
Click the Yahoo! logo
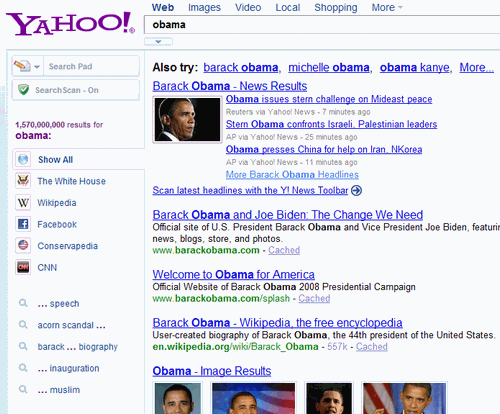pyautogui.click(x=70, y=23)
